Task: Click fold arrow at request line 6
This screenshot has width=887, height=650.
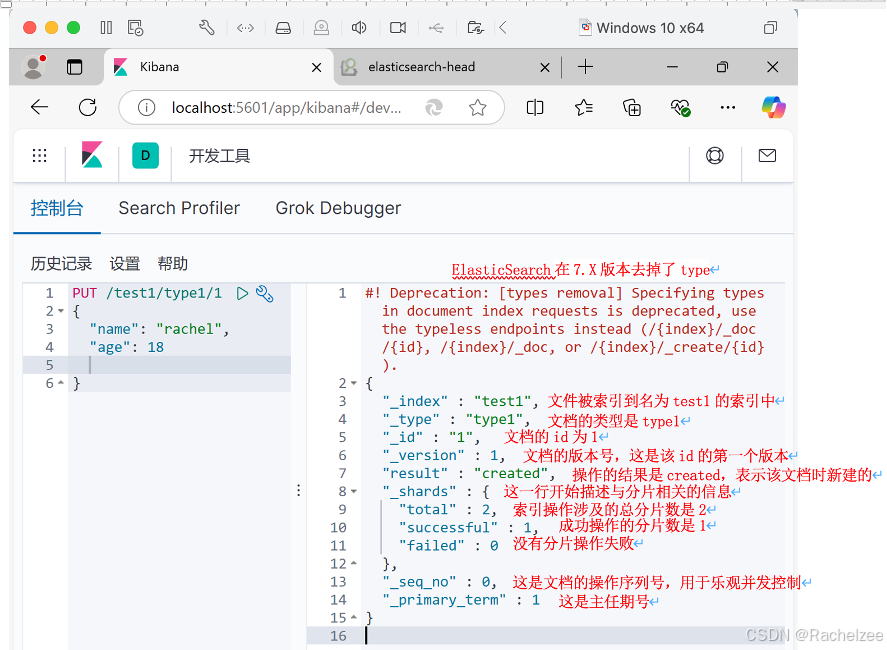Action: pos(61,384)
